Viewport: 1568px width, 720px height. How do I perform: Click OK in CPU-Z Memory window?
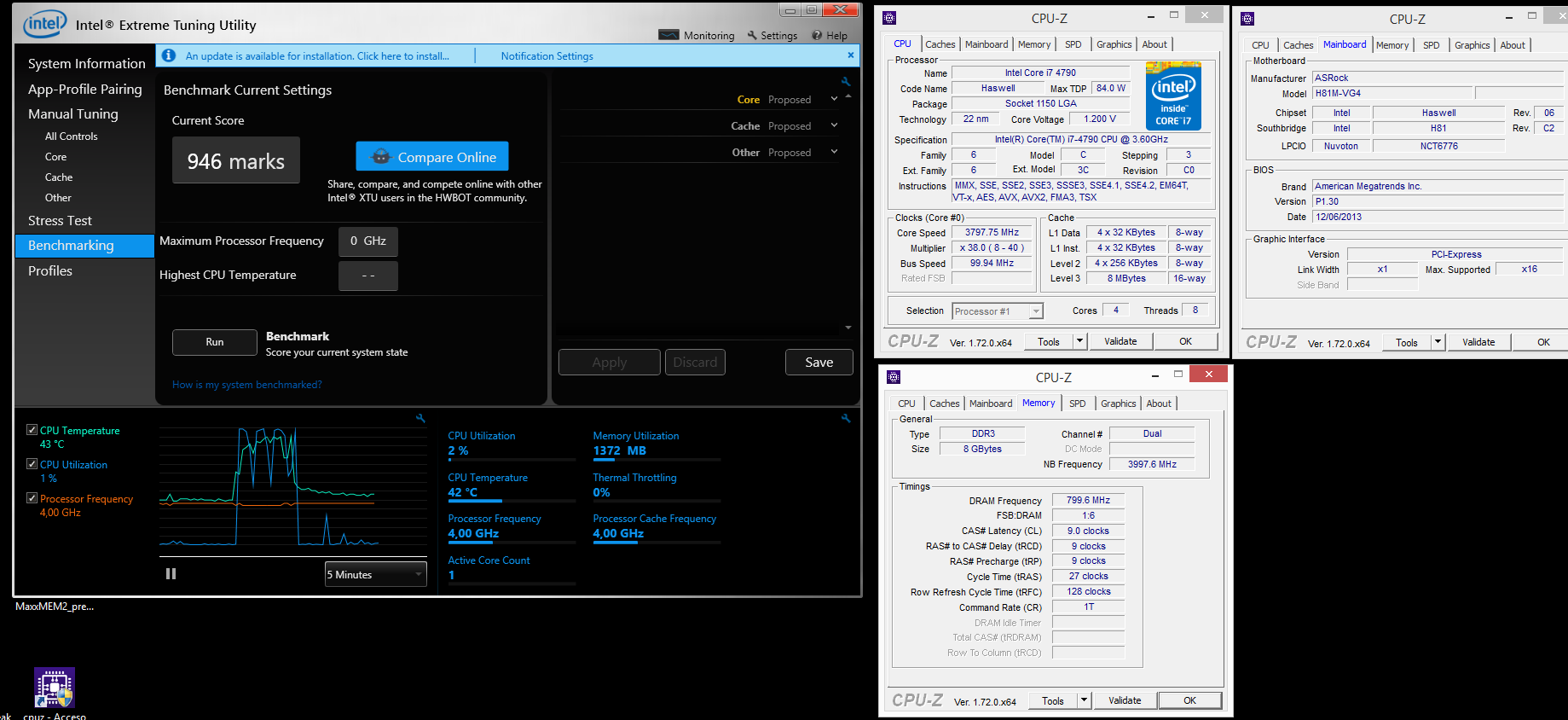point(1189,700)
